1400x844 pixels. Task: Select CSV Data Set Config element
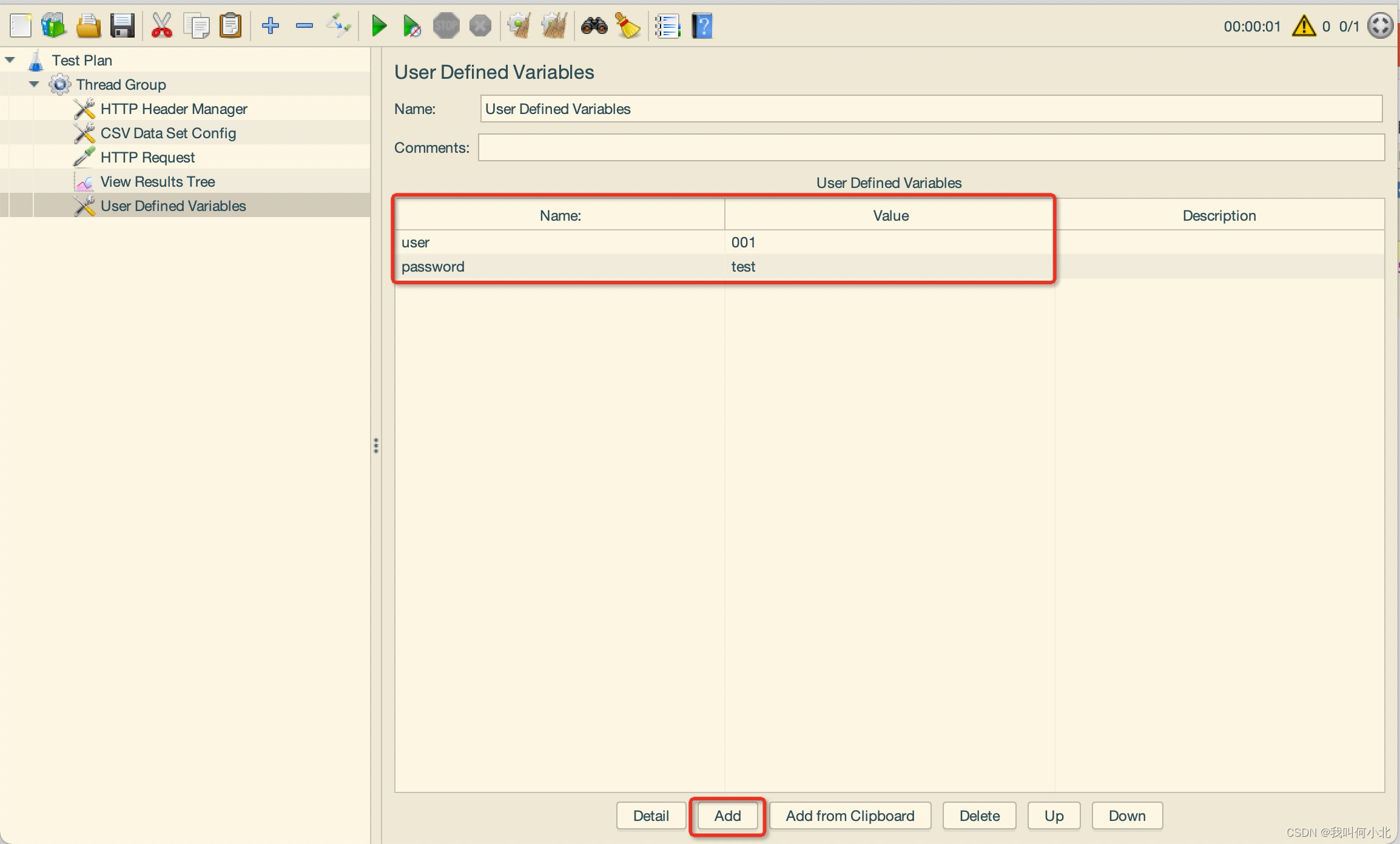(x=168, y=133)
